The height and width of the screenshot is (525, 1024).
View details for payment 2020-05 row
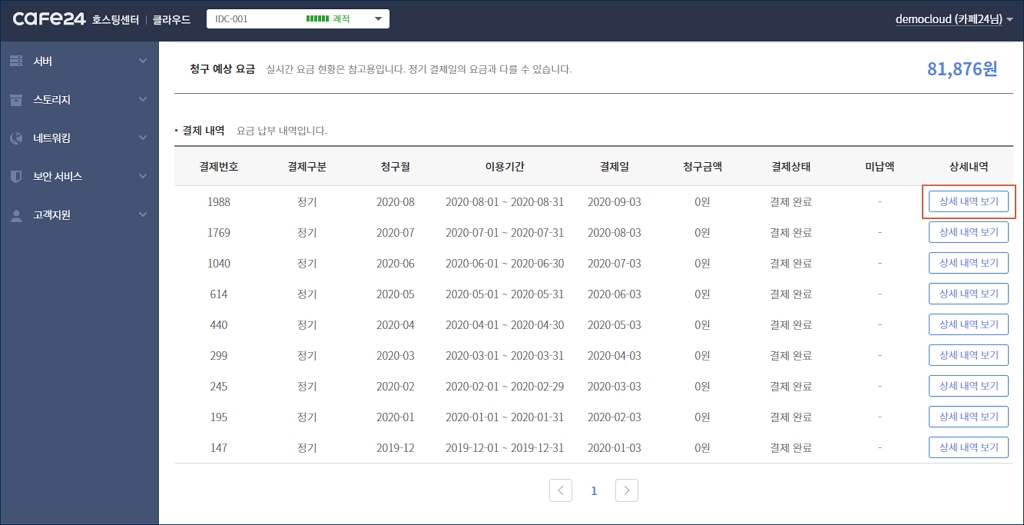click(x=968, y=294)
